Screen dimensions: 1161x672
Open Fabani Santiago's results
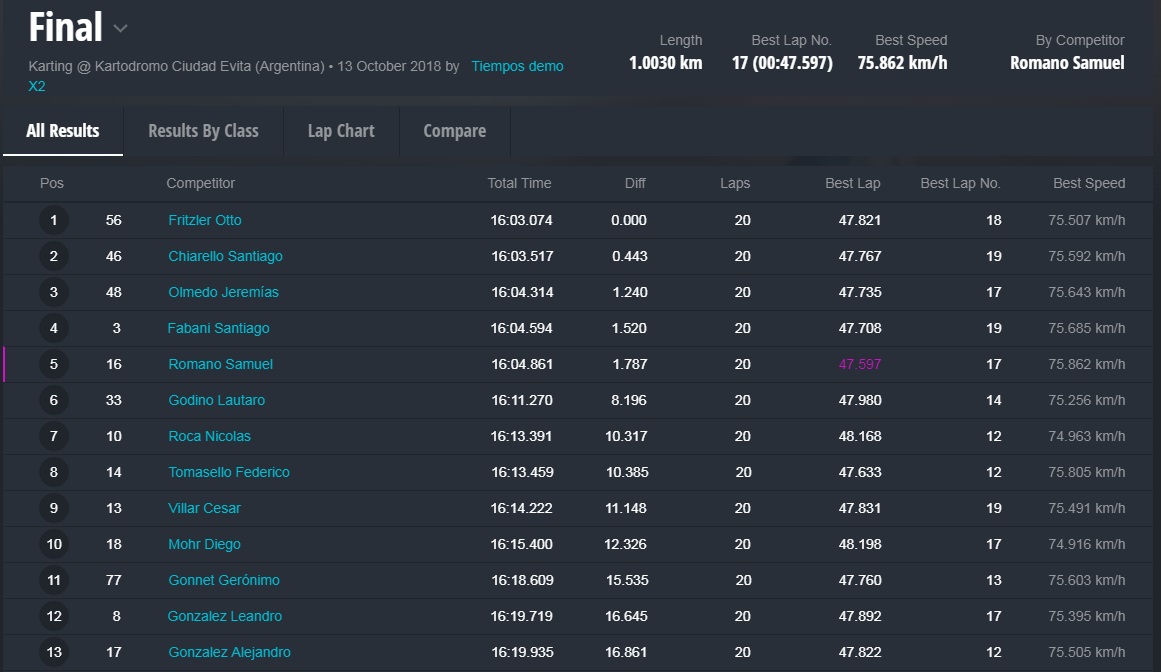218,328
